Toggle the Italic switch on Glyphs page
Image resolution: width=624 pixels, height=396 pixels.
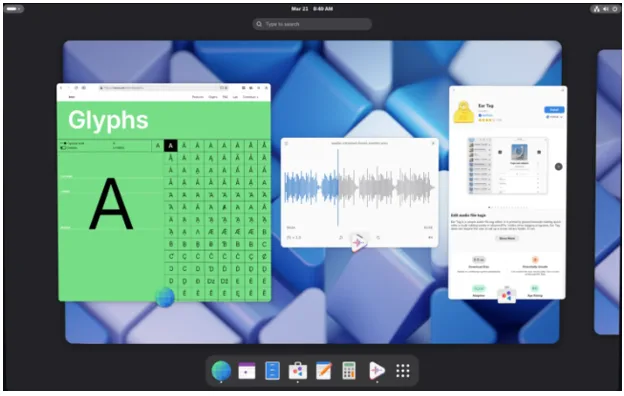click(63, 148)
